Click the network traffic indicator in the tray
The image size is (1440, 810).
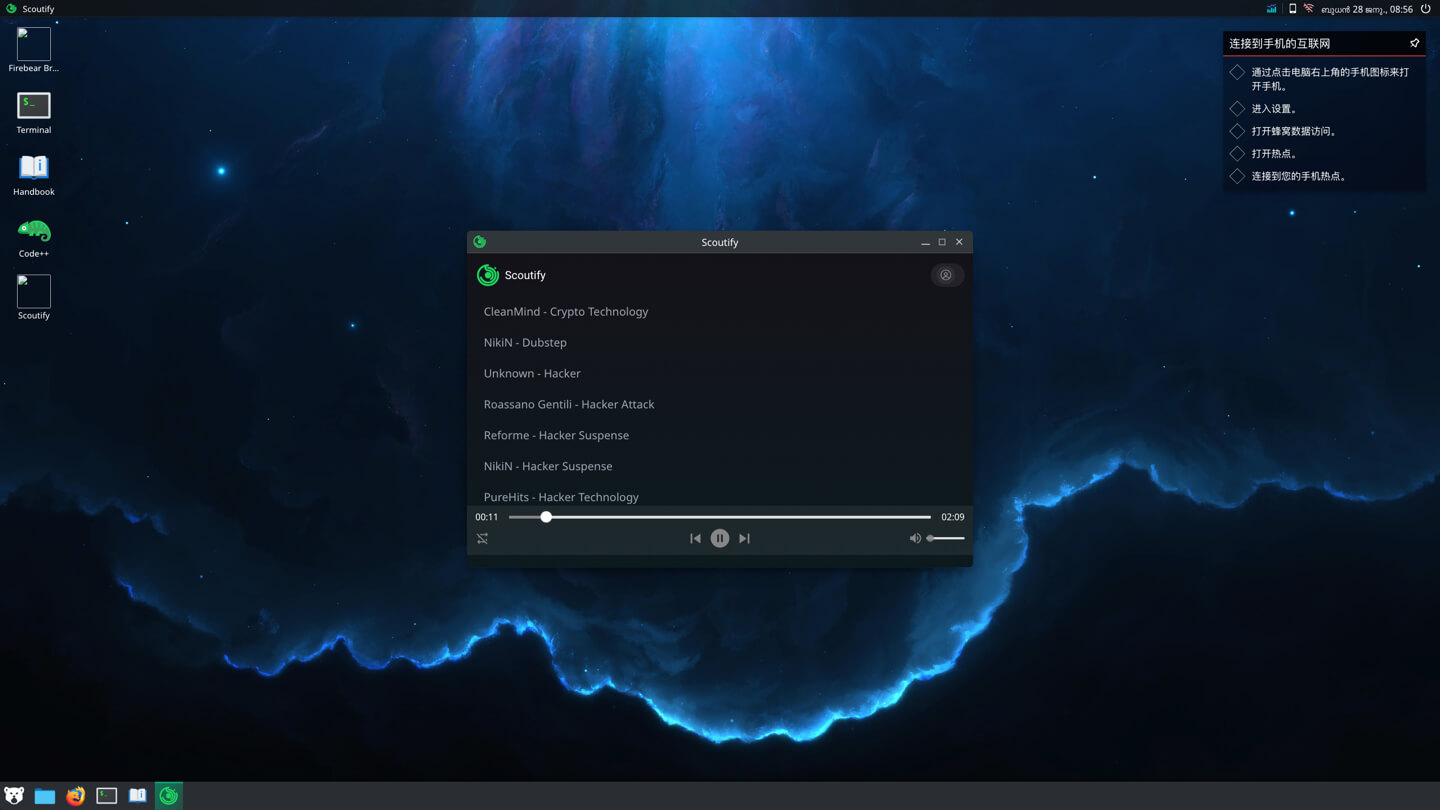[1269, 8]
